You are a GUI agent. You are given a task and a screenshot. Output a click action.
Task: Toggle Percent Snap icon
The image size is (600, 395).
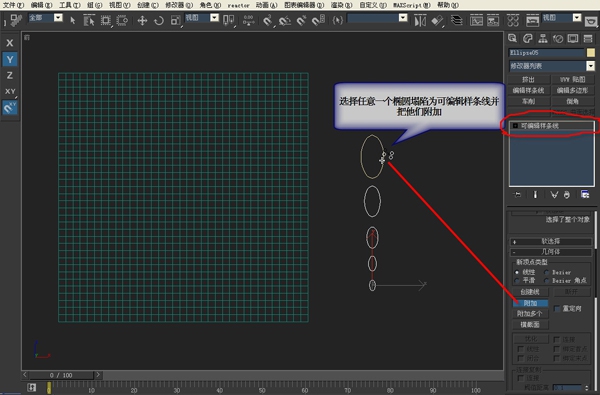[302, 20]
